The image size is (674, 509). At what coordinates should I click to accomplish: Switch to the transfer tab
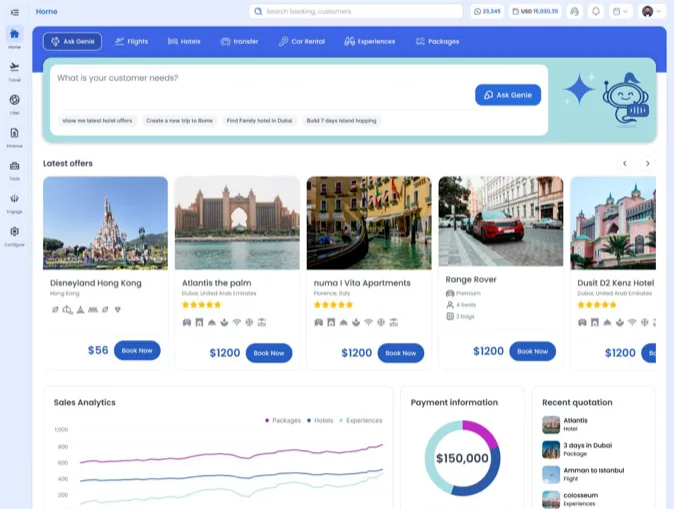point(239,42)
